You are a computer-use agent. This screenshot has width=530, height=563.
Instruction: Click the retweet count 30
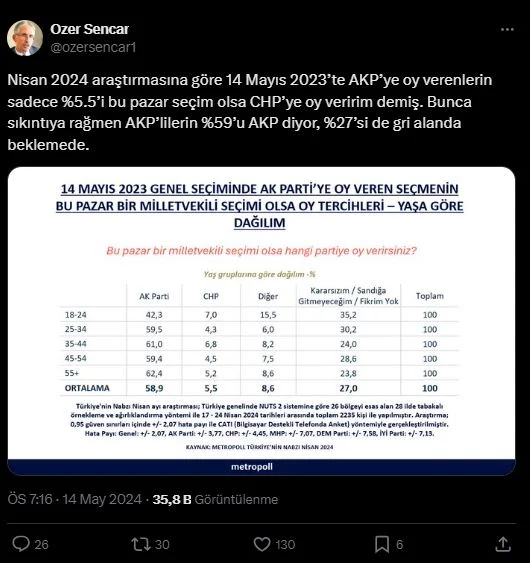coord(162,545)
